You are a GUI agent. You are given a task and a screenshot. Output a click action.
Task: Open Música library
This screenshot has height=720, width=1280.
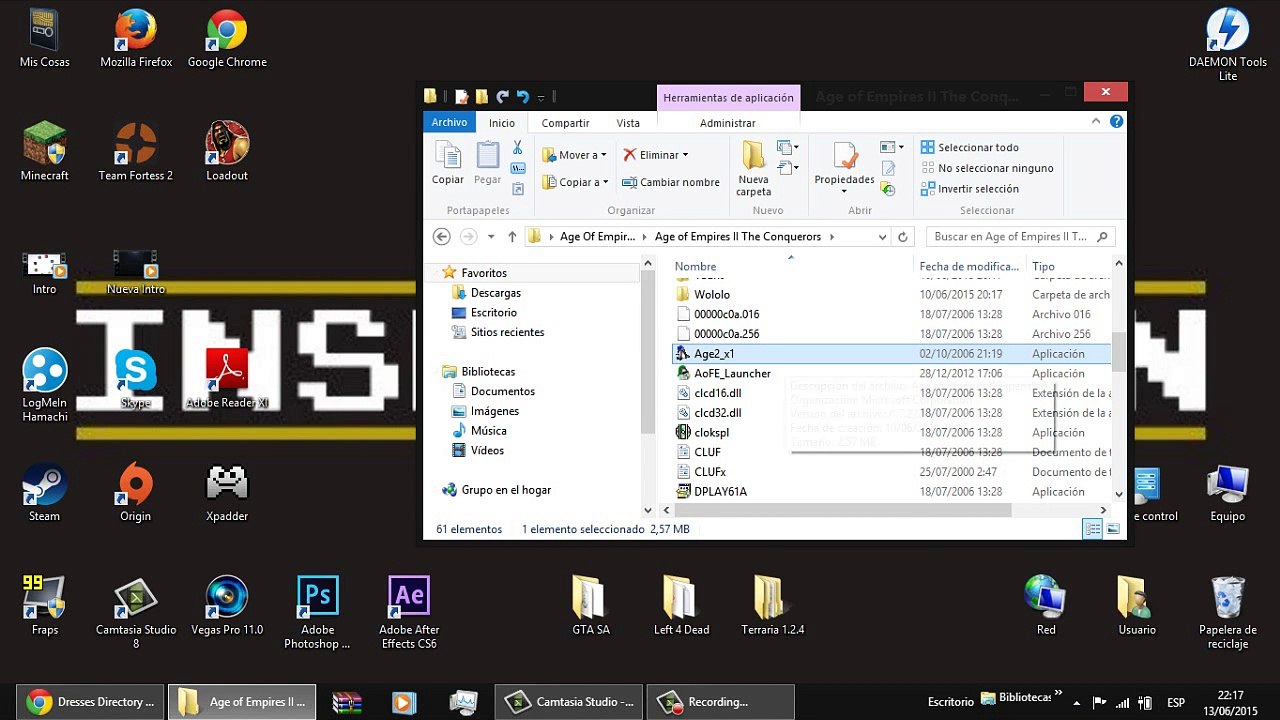pyautogui.click(x=479, y=431)
